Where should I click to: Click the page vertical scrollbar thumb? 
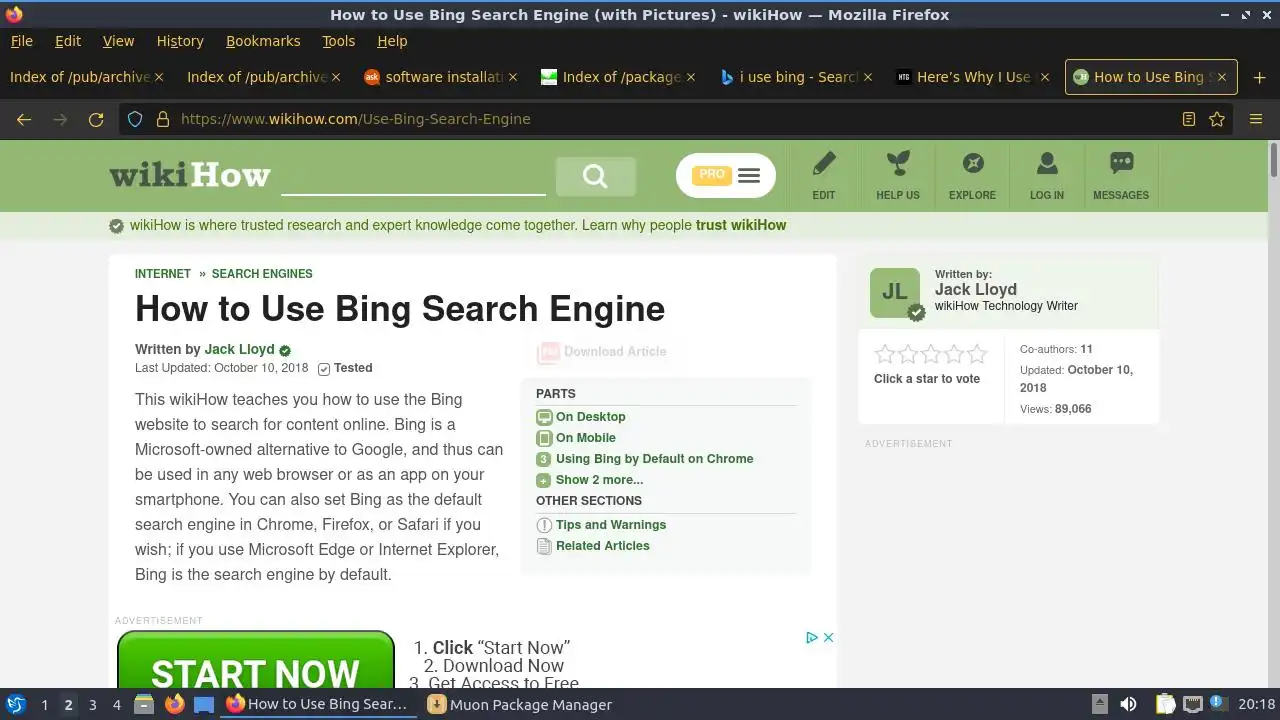pyautogui.click(x=1274, y=162)
